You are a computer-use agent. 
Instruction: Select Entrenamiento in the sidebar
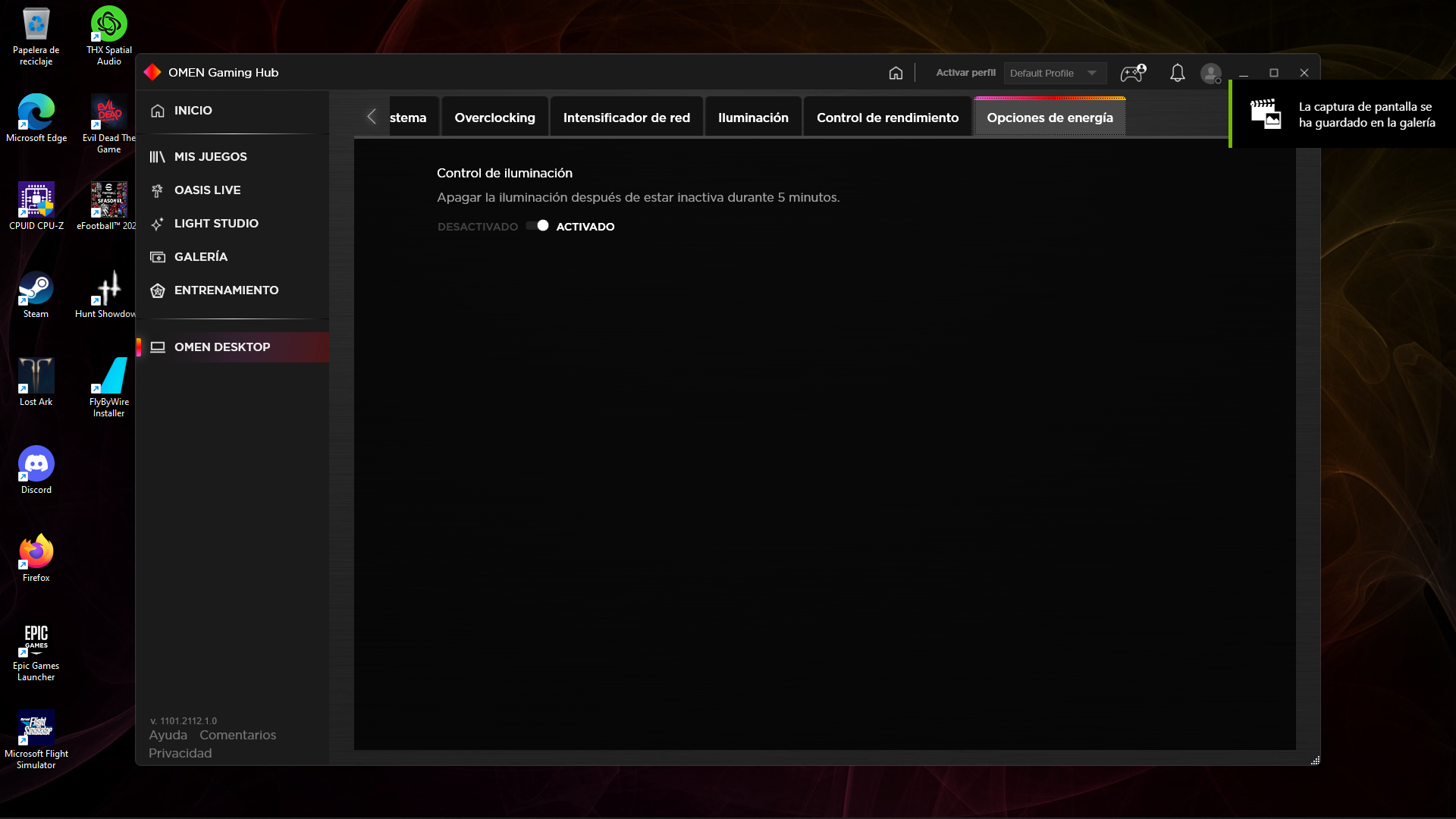tap(226, 290)
